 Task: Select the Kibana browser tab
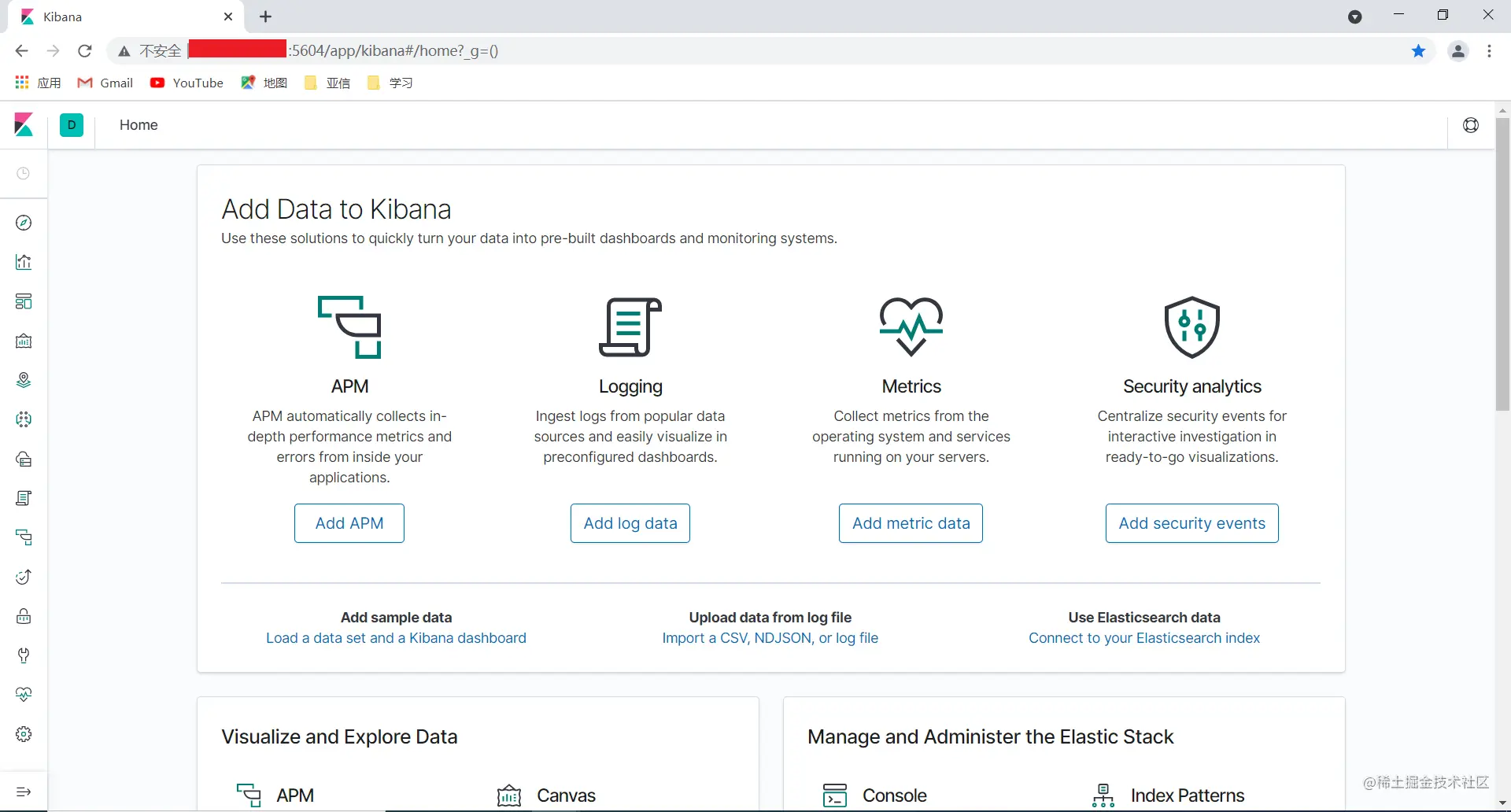pyautogui.click(x=126, y=17)
